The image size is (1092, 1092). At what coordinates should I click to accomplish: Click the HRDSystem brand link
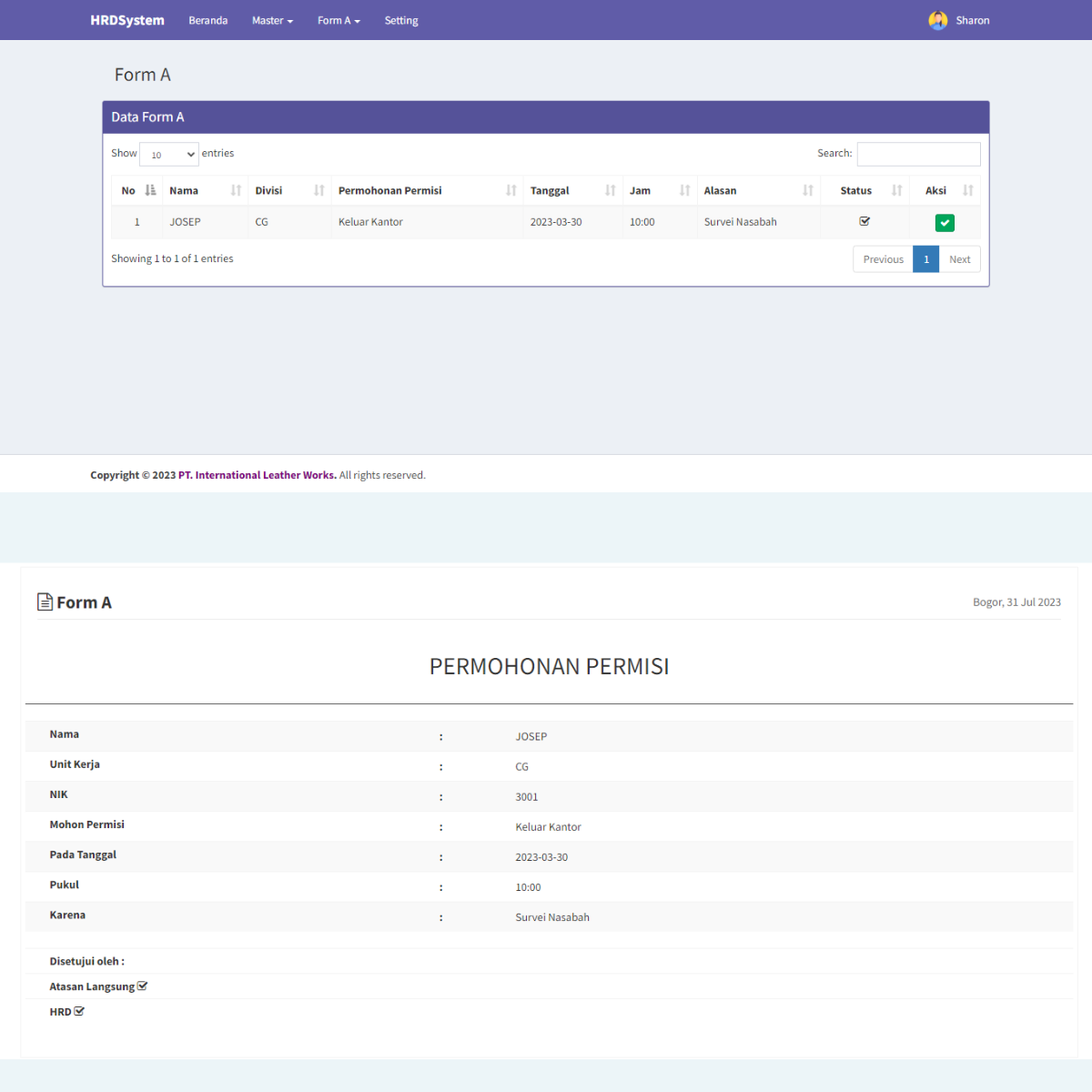(x=127, y=20)
